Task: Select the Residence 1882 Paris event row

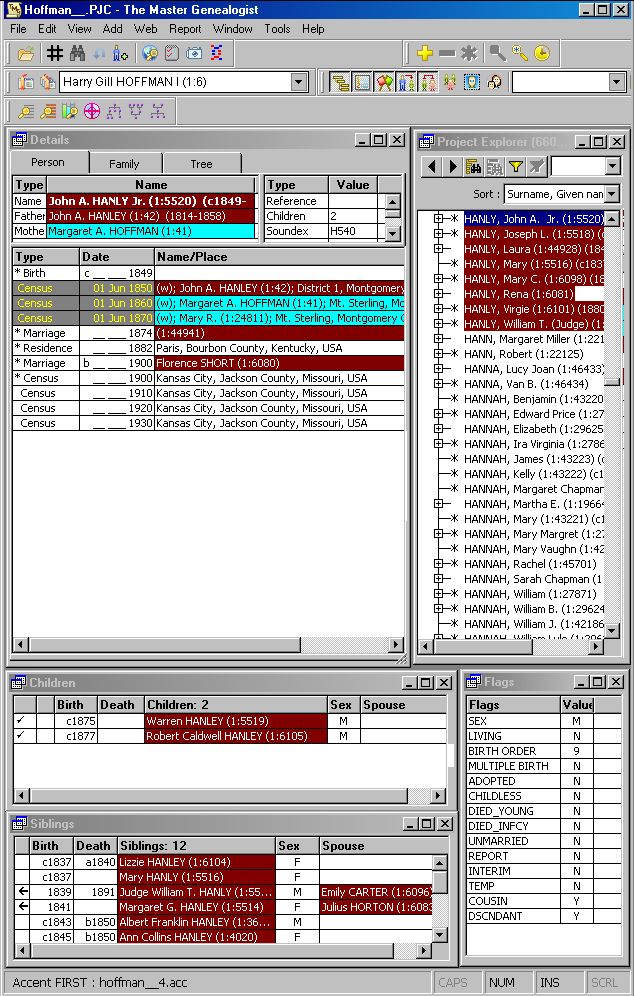Action: (x=208, y=348)
